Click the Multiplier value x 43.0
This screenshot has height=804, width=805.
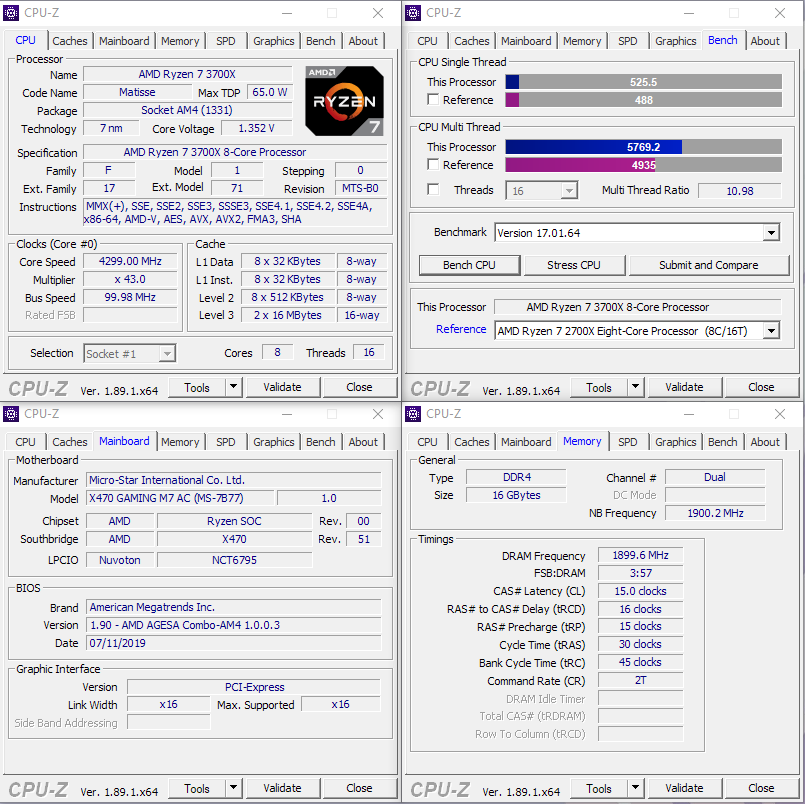[130, 279]
